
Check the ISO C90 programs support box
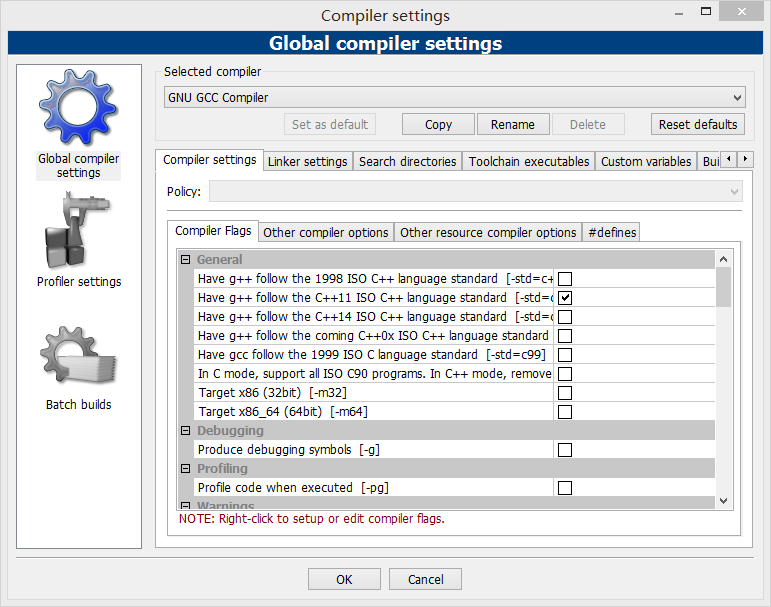pos(565,374)
